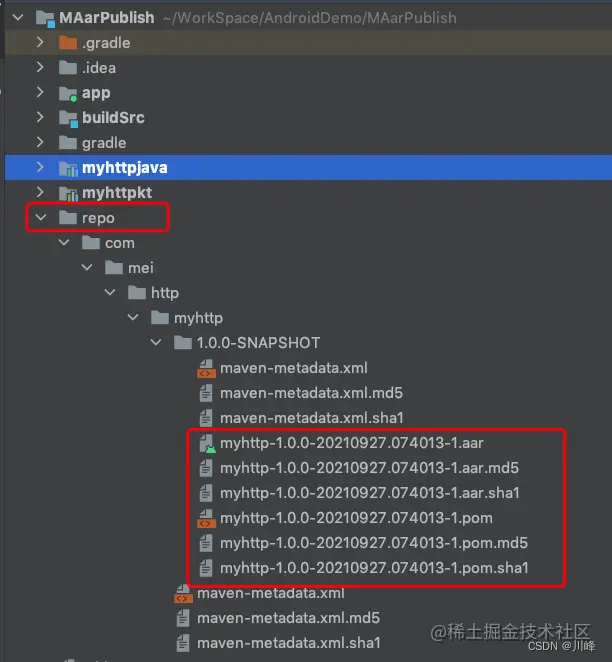The image size is (612, 662).
Task: Select the myhttpkt module label
Action: pos(117,193)
